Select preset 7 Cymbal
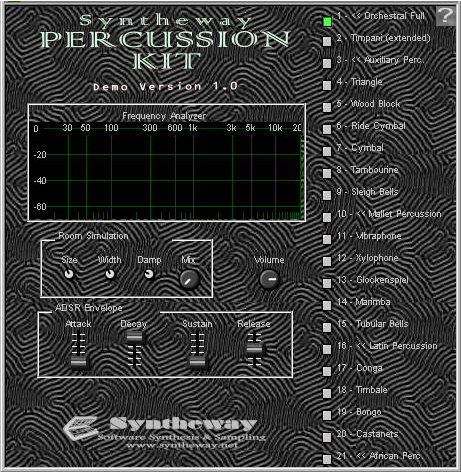The height and width of the screenshot is (472, 461). tap(327, 151)
